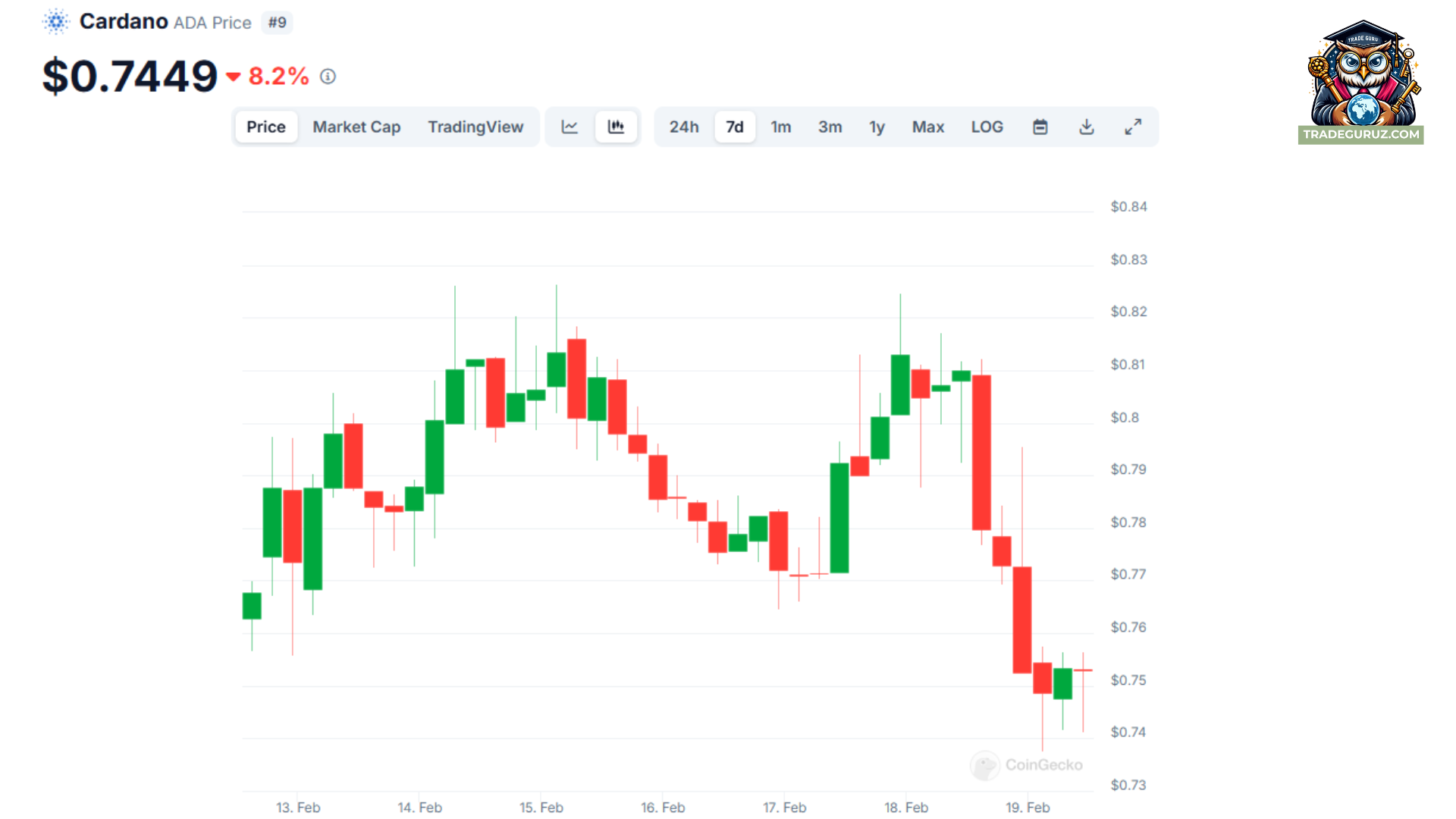Toggle LOG scale on chart
Screen dimensions: 1456x819
[x=987, y=127]
